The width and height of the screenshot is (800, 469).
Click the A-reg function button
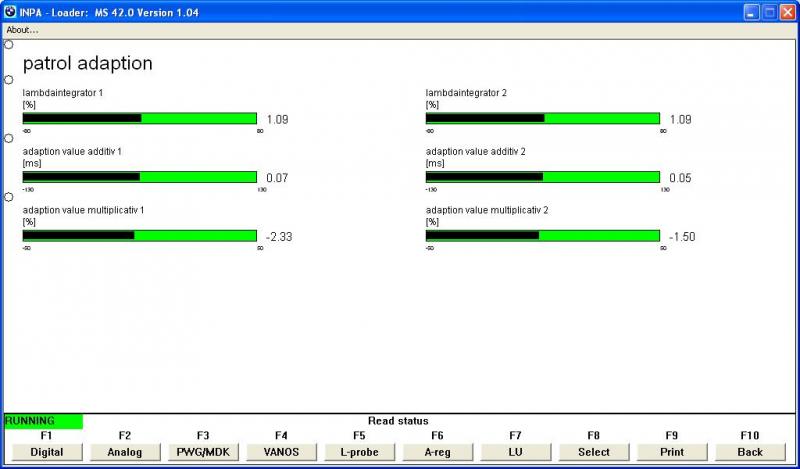[437, 452]
